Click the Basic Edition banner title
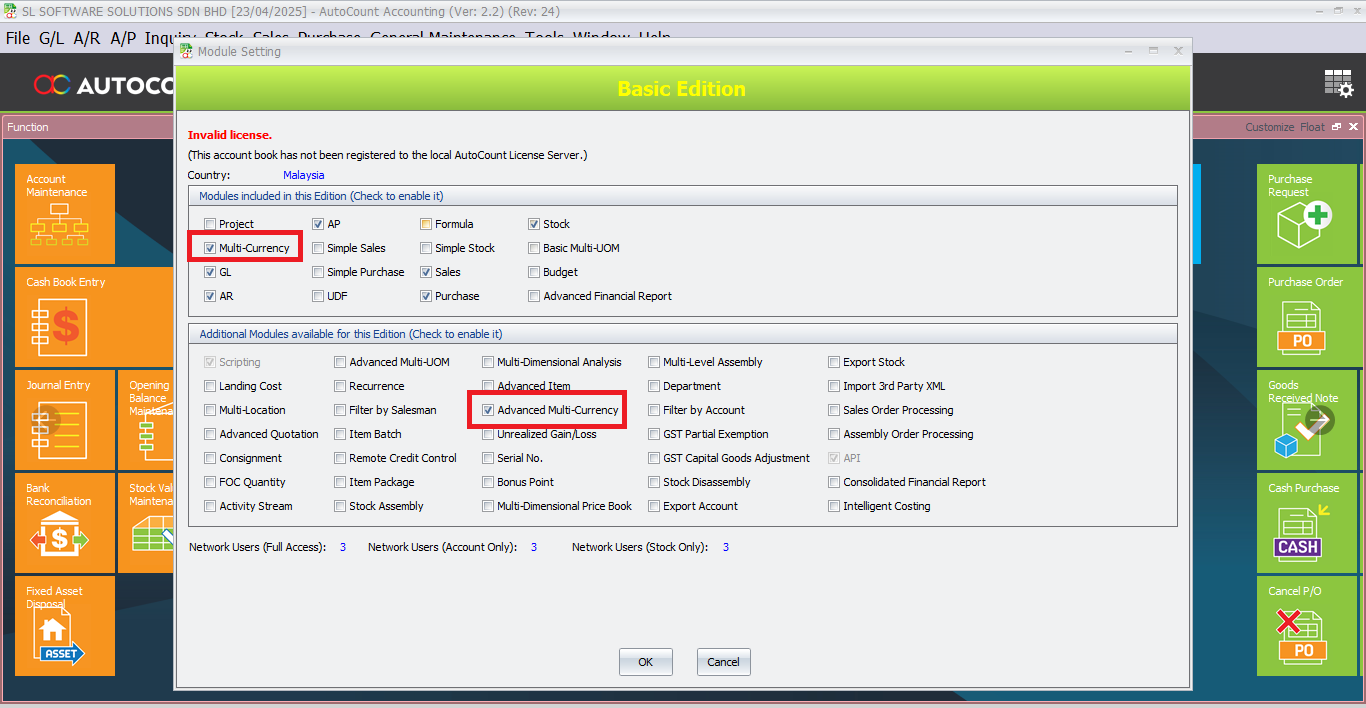 [x=682, y=89]
